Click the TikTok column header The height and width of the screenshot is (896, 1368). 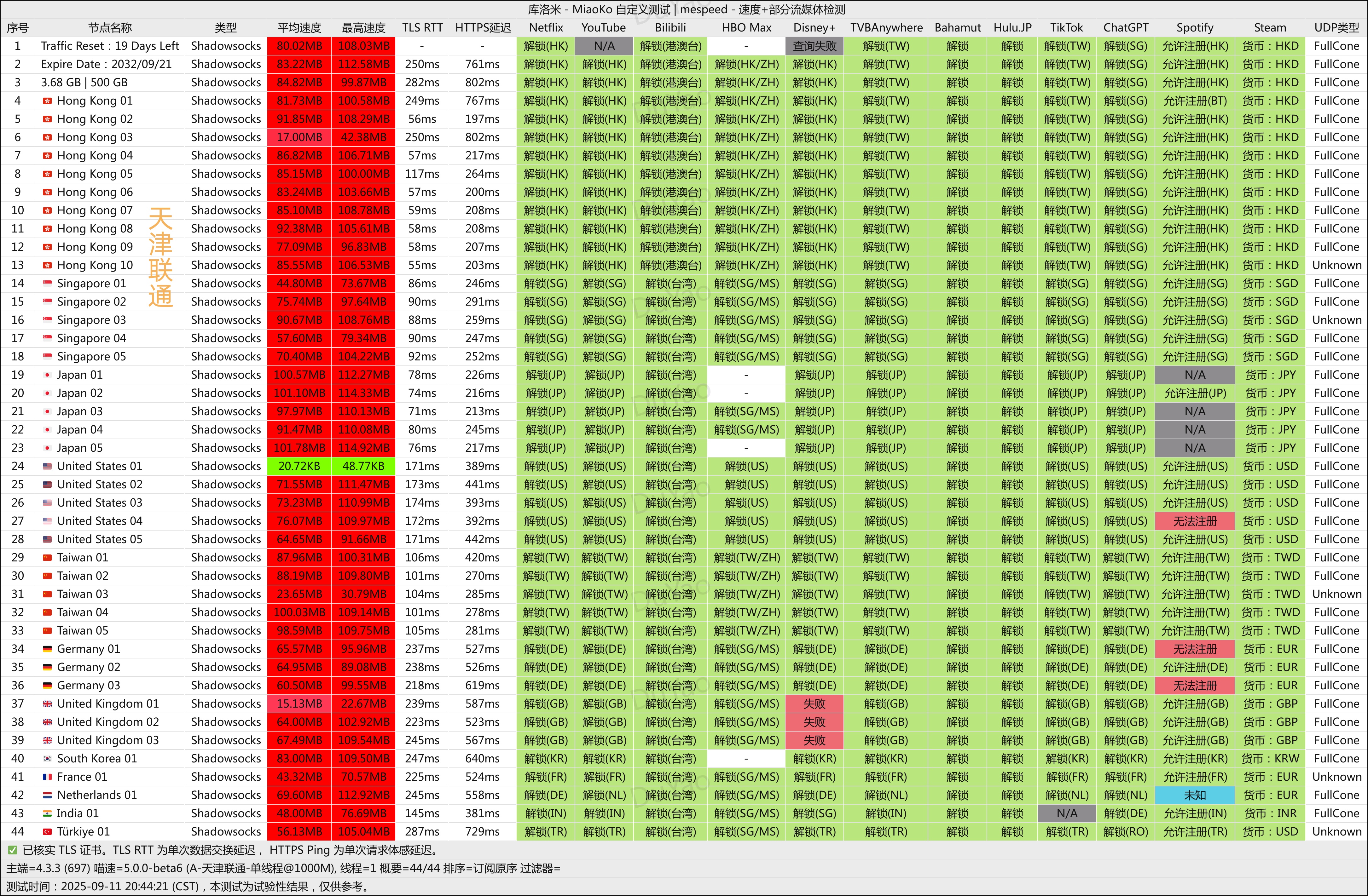(1066, 28)
